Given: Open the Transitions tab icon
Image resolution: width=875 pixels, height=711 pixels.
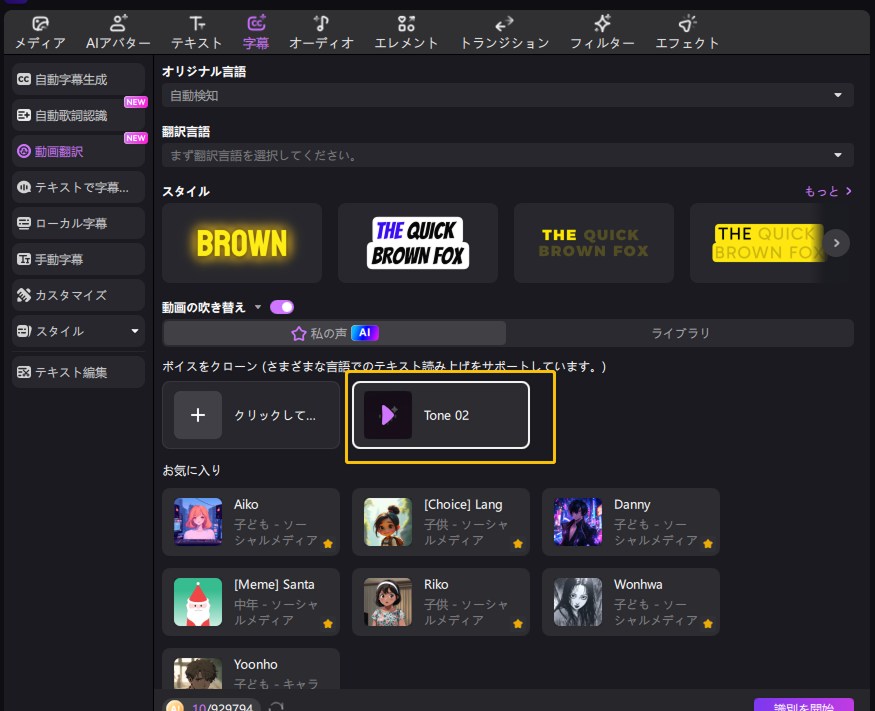Looking at the screenshot, I should 504,23.
